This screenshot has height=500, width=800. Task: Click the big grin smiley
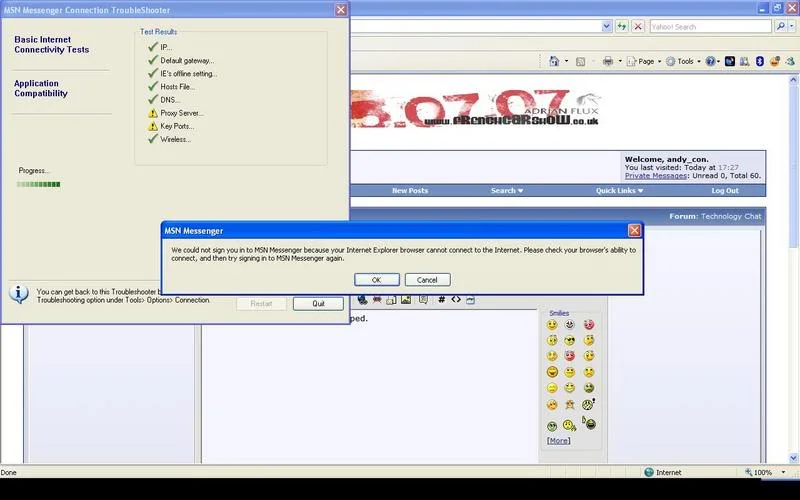pos(552,372)
